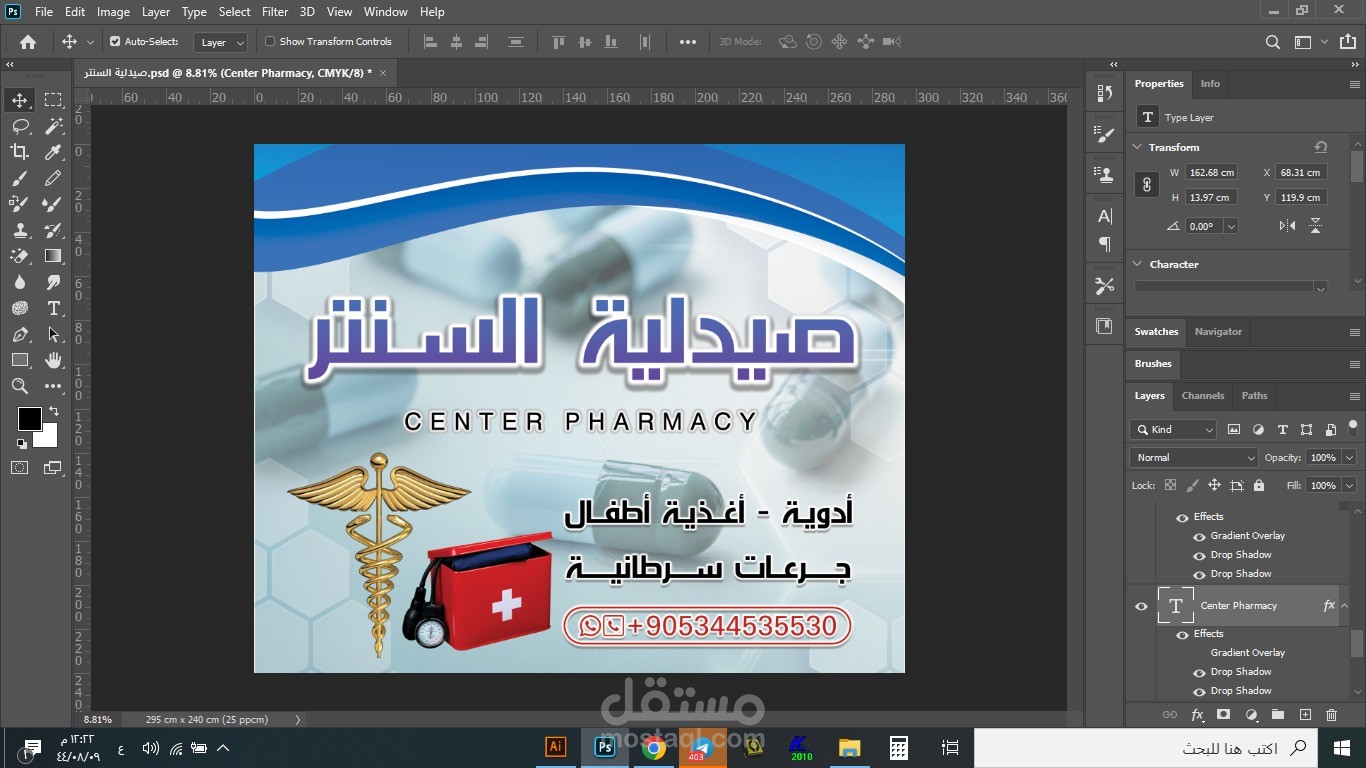Select the Move tool in the toolbox
Viewport: 1366px width, 768px height.
point(19,100)
